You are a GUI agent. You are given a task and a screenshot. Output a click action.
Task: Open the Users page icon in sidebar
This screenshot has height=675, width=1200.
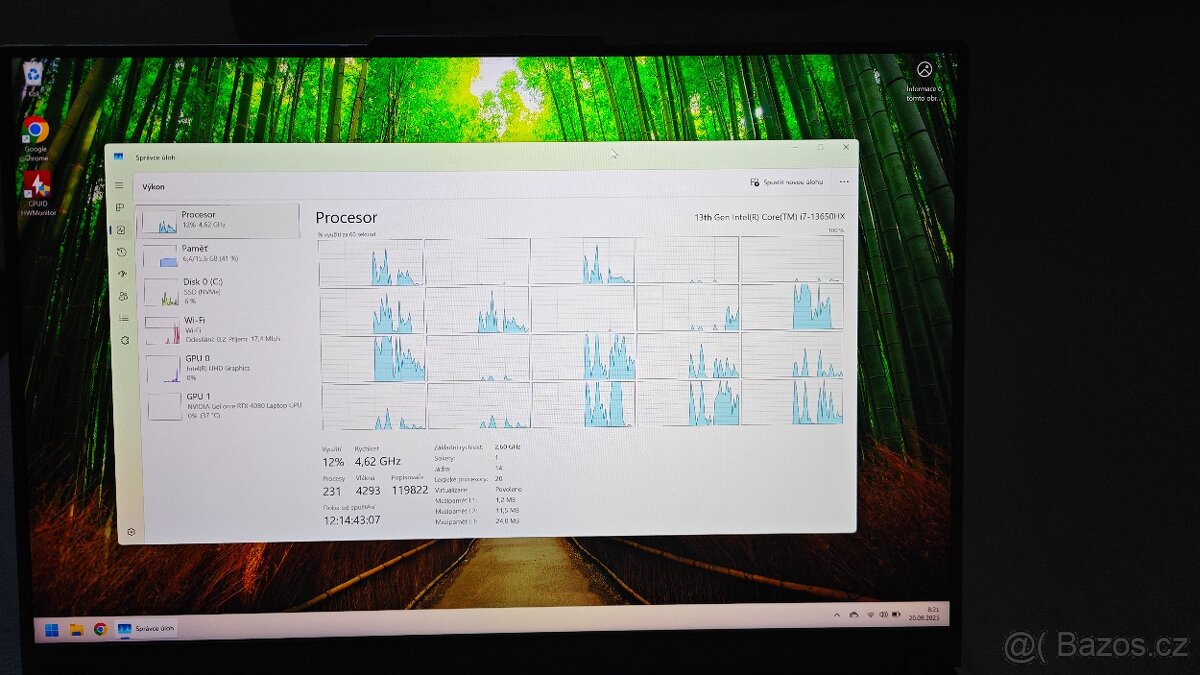tap(123, 296)
